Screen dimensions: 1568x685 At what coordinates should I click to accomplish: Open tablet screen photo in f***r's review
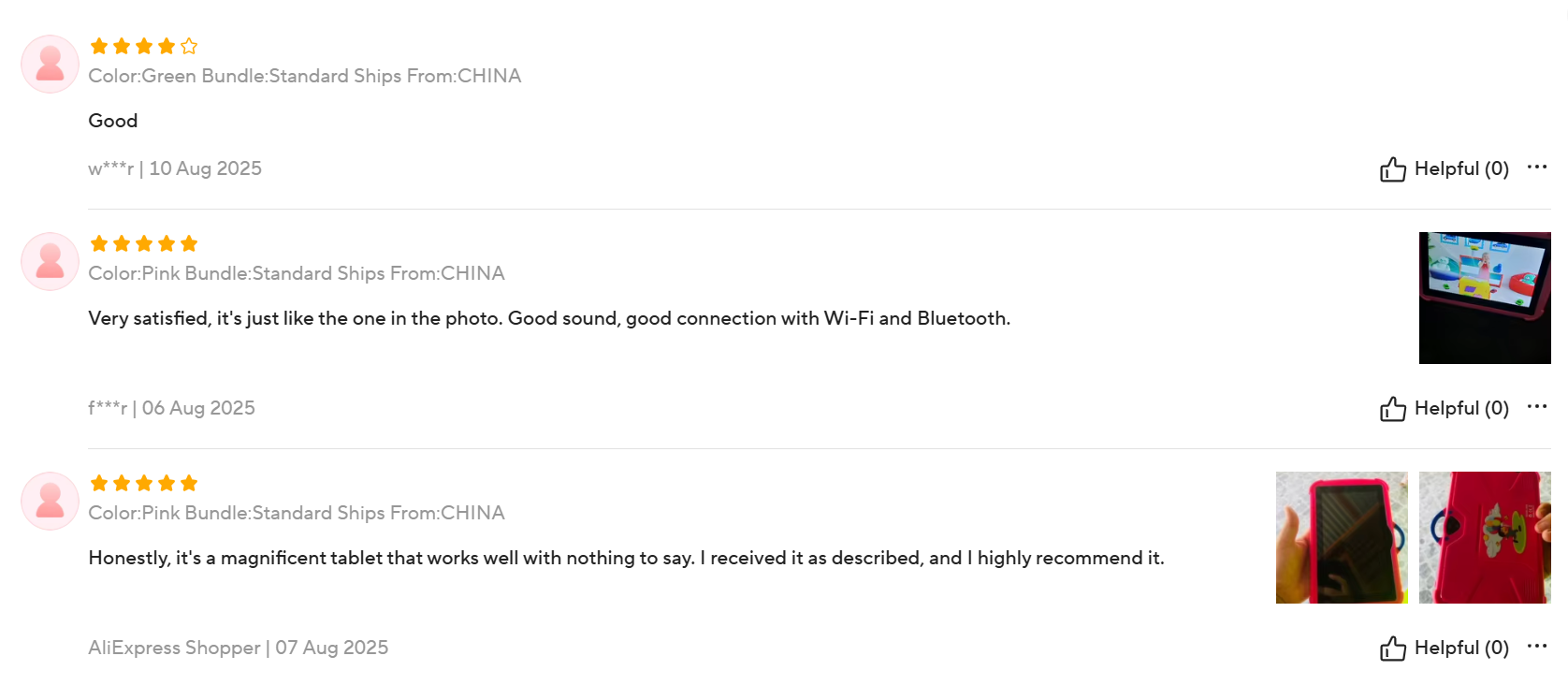coord(1485,299)
